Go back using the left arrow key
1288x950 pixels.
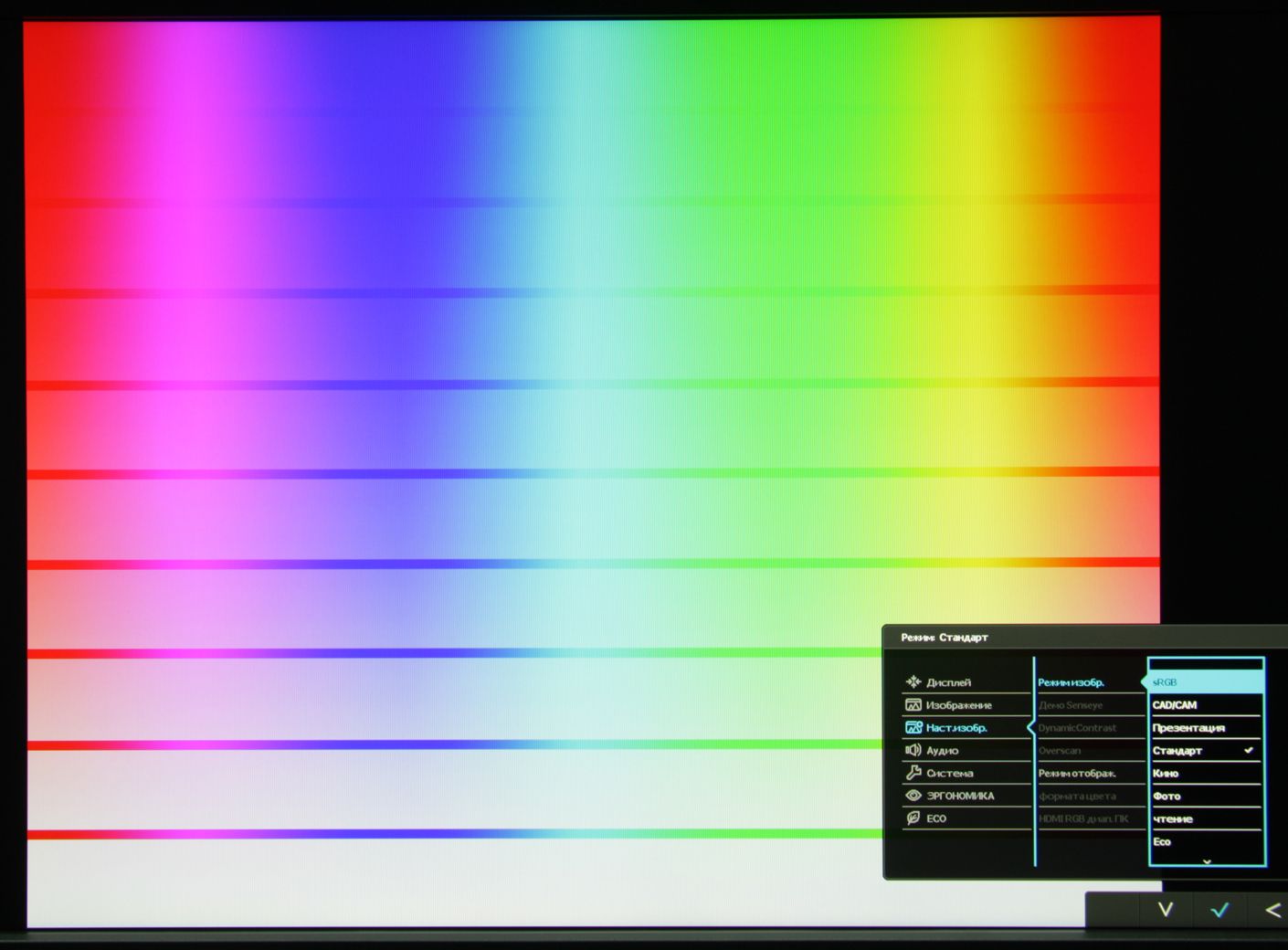1273,910
